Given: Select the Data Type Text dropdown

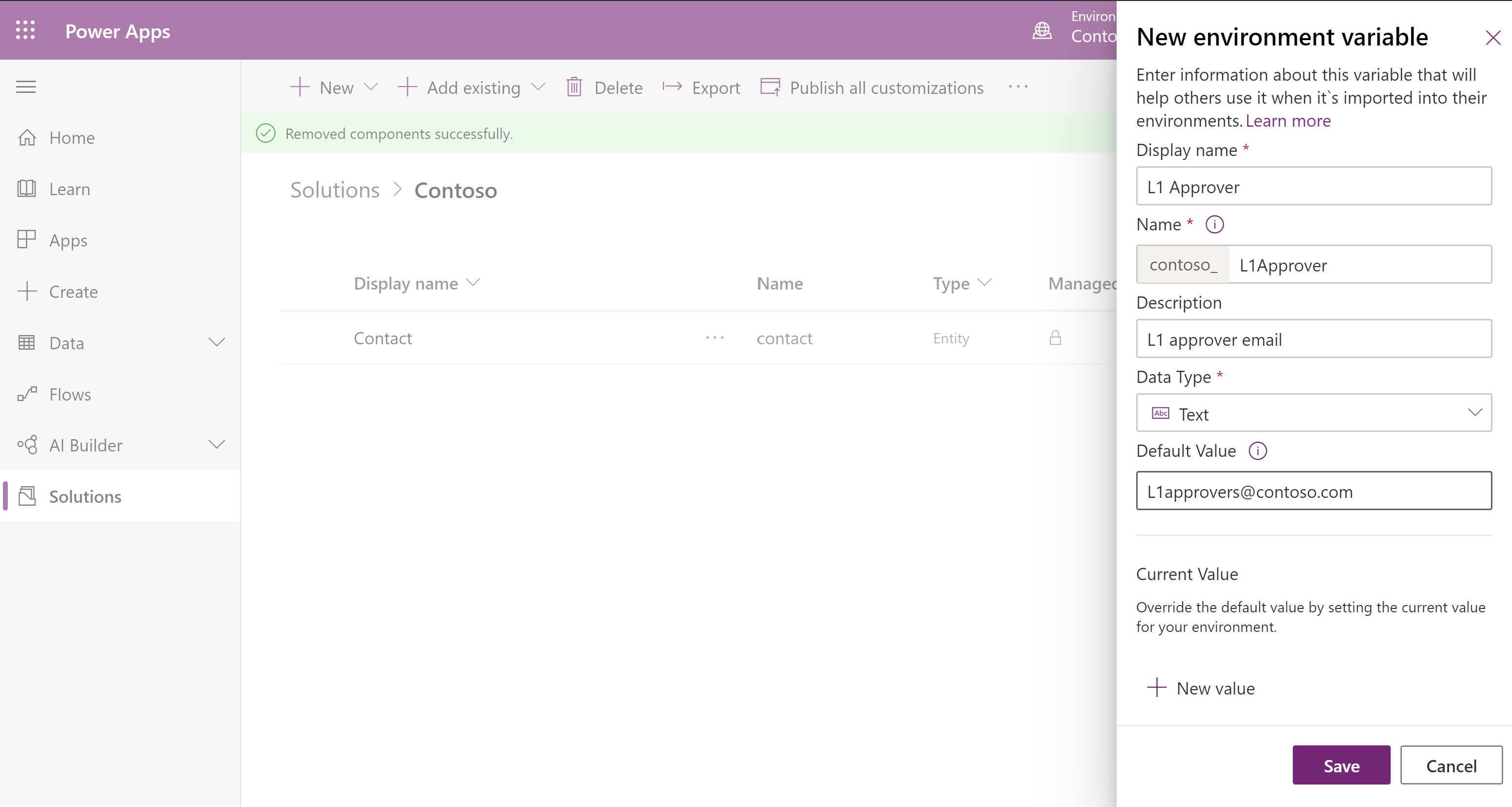Looking at the screenshot, I should click(x=1313, y=414).
